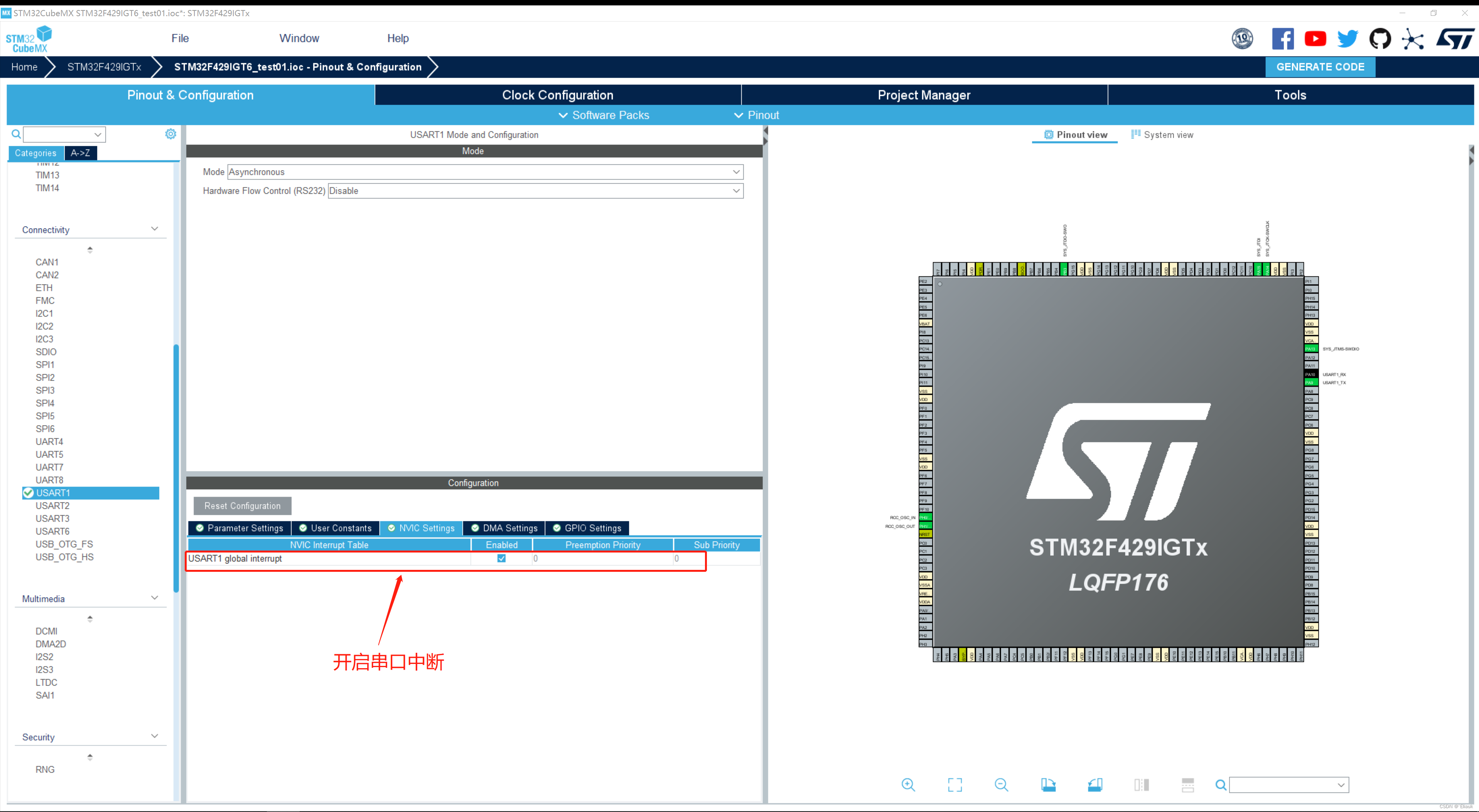Click the ST community network icon

(1412, 39)
